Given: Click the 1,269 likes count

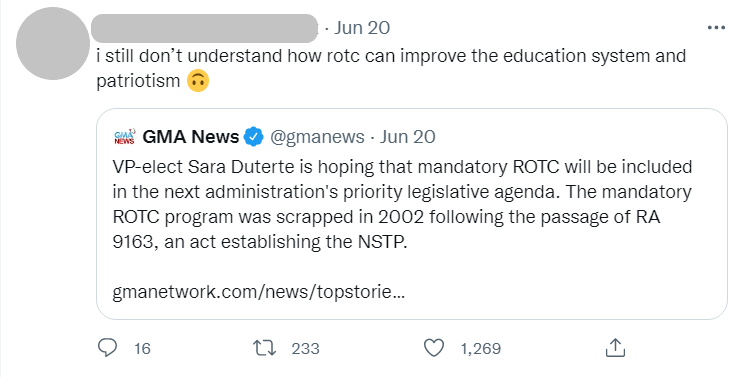Looking at the screenshot, I should pyautogui.click(x=480, y=349).
